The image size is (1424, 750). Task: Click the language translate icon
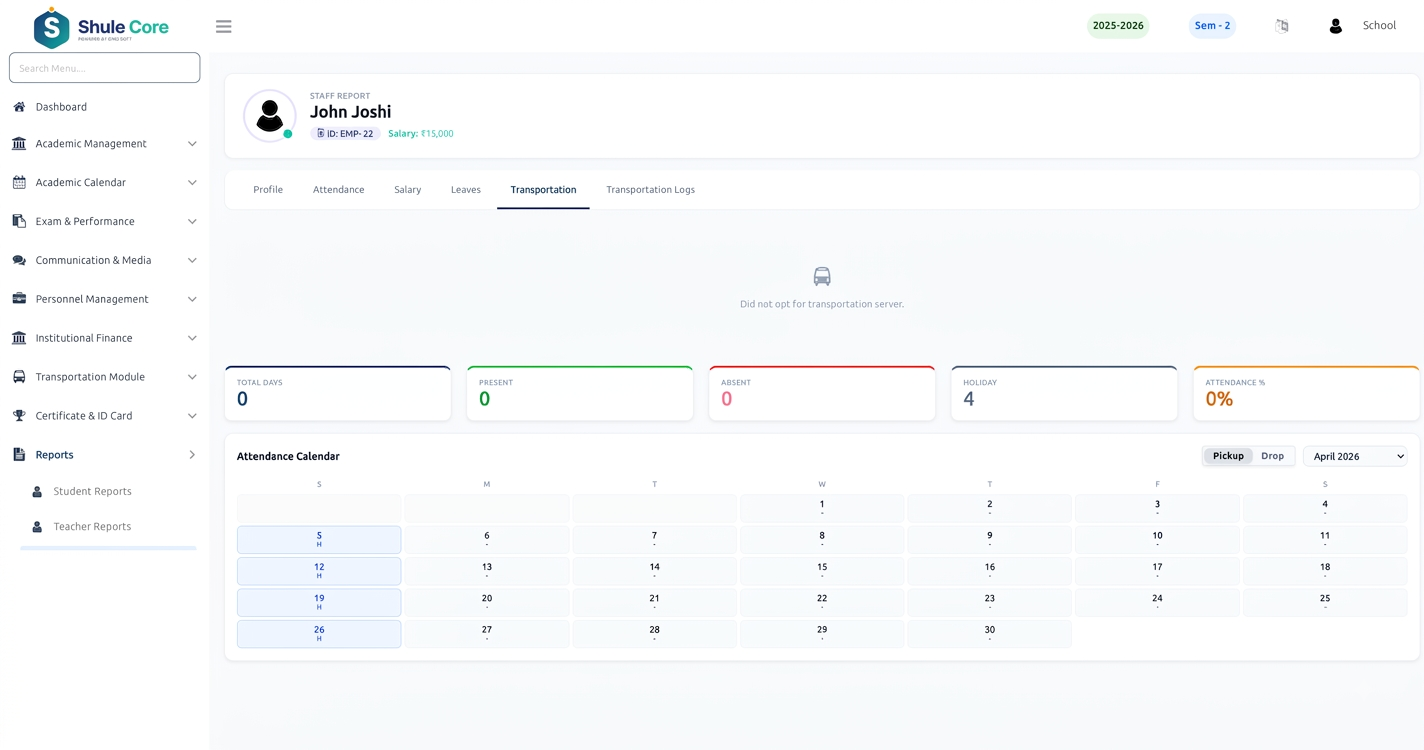[x=1282, y=26]
